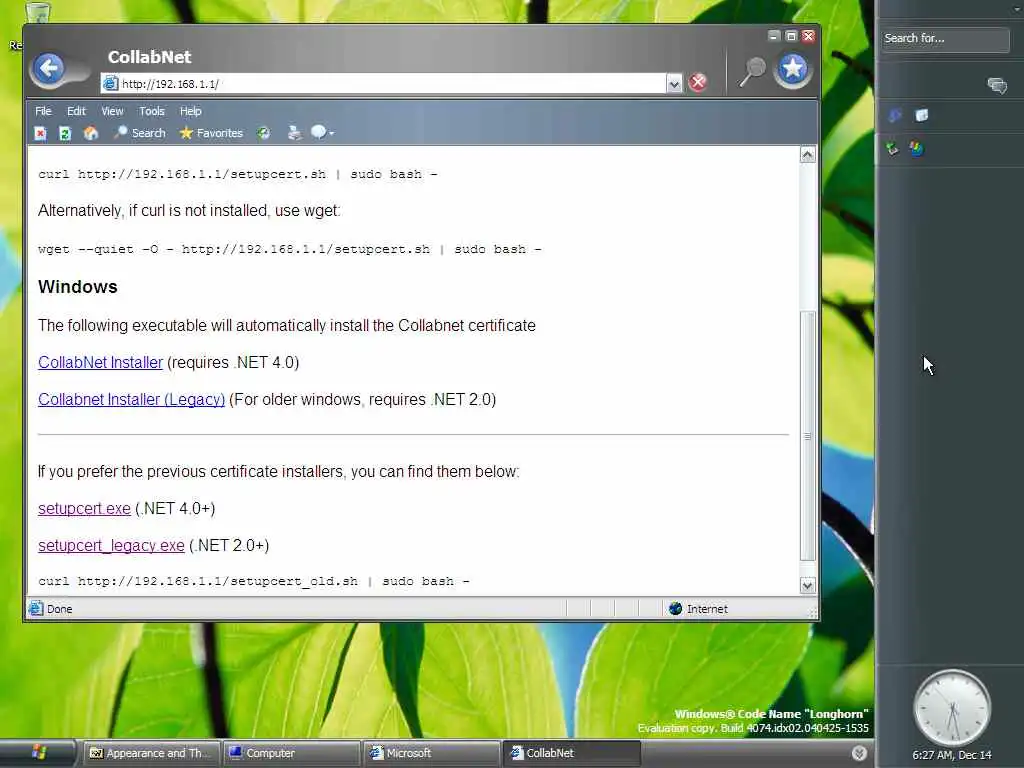Click the green network icon in sidebar
Image resolution: width=1024 pixels, height=768 pixels.
893,149
